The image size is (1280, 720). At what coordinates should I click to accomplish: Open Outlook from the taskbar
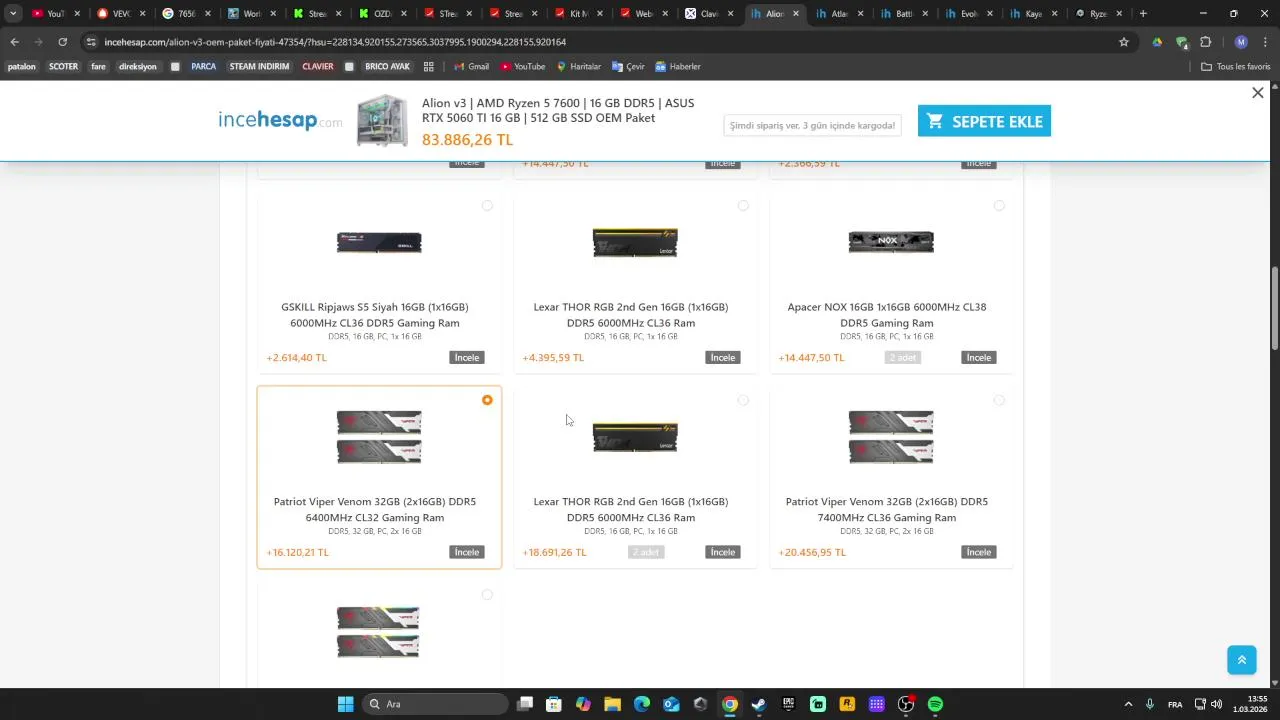tap(671, 704)
